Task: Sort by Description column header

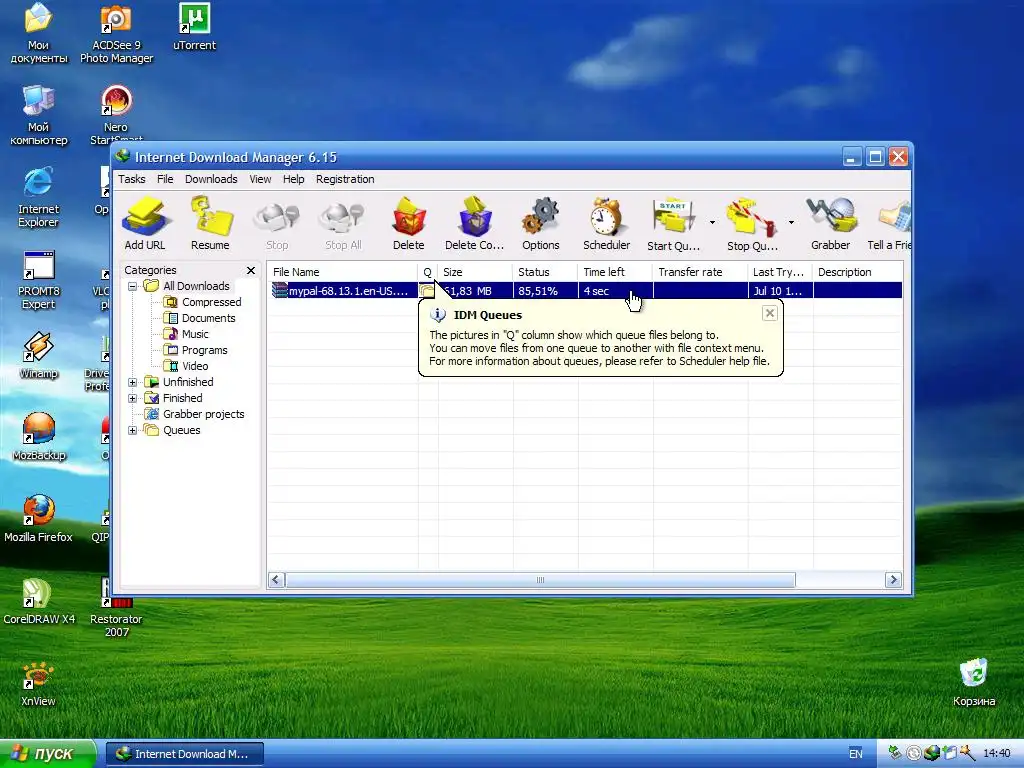Action: click(857, 272)
